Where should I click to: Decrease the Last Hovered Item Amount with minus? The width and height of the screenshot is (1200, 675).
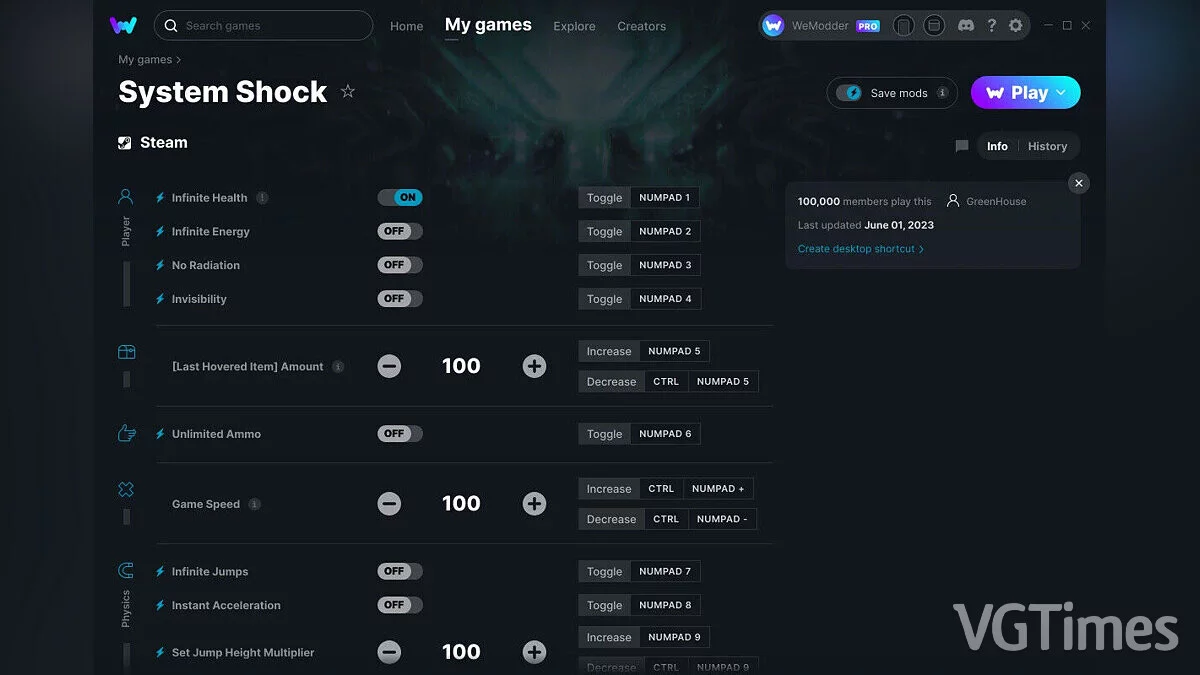tap(389, 366)
